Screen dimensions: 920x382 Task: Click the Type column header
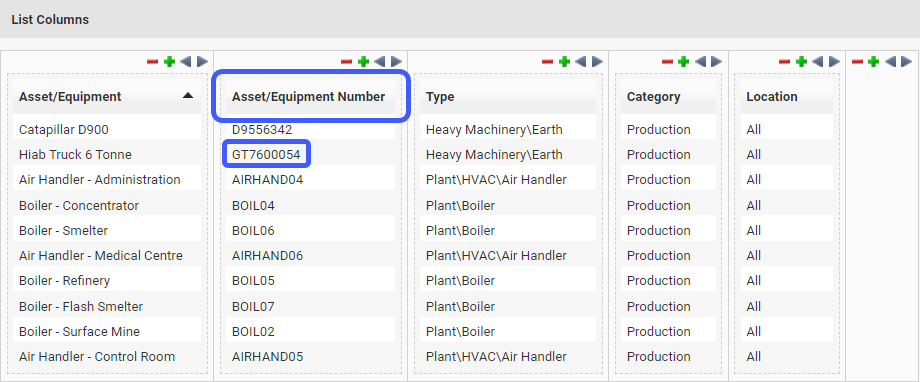click(508, 97)
